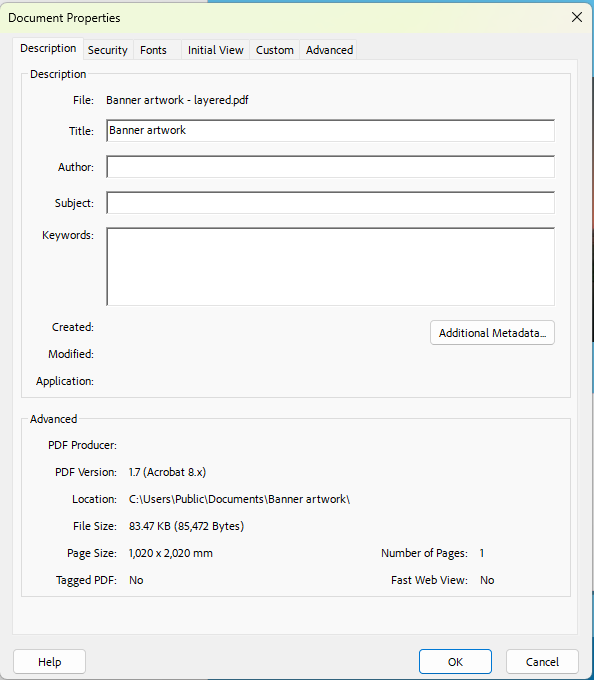Cancel the Document Properties dialog
Screen dimensions: 594x680
(x=542, y=662)
